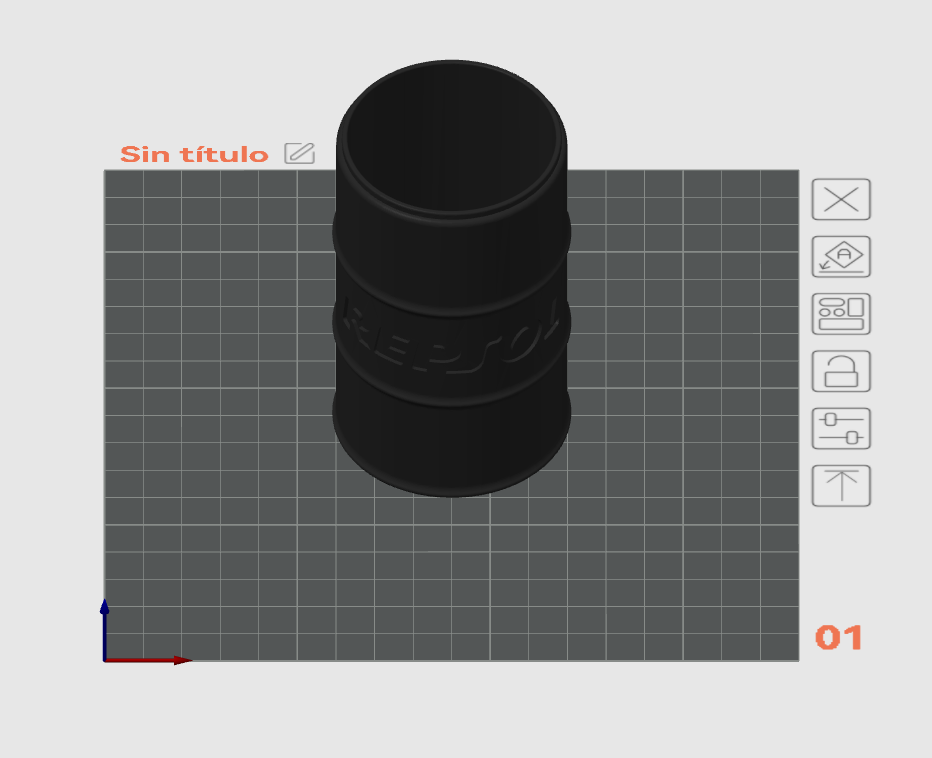The width and height of the screenshot is (932, 758).
Task: Click the upward arrow plate icon
Action: [x=841, y=486]
